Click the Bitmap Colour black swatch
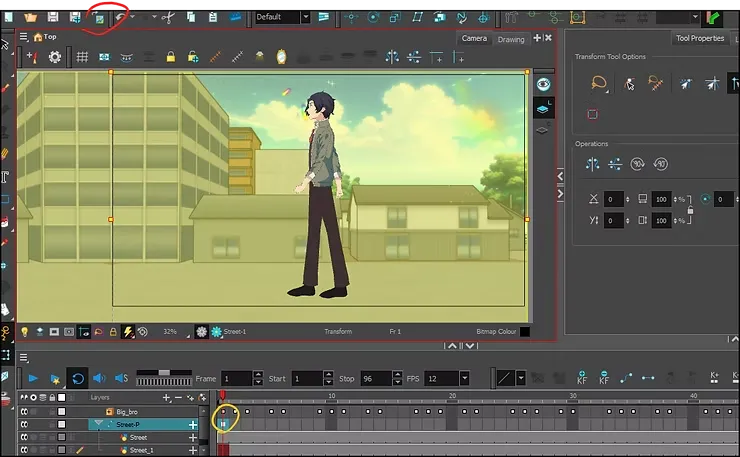Image resolution: width=740 pixels, height=457 pixels. click(524, 332)
